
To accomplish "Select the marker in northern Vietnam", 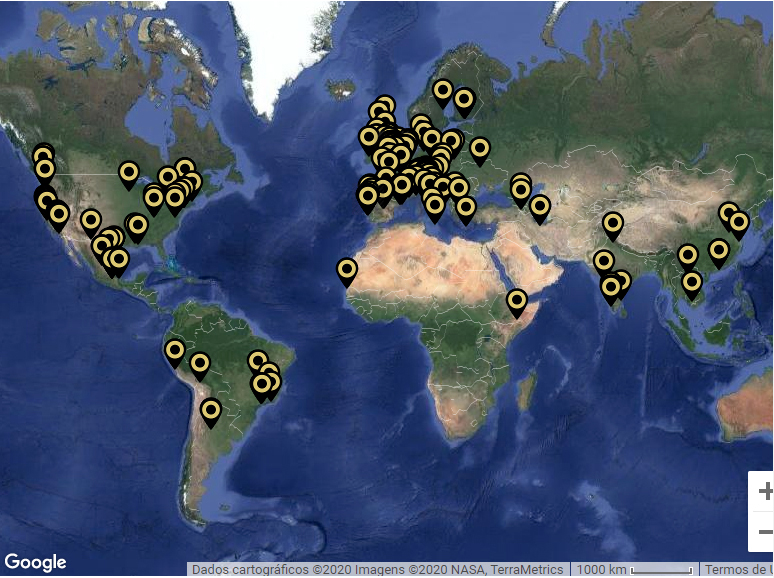I will point(688,259).
